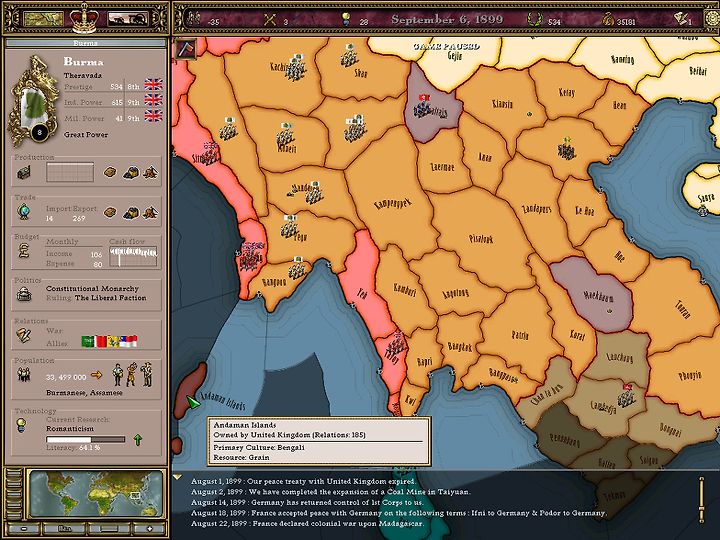The height and width of the screenshot is (540, 720).
Task: Click the manpower soldiers icon in top bar
Action: point(195,19)
